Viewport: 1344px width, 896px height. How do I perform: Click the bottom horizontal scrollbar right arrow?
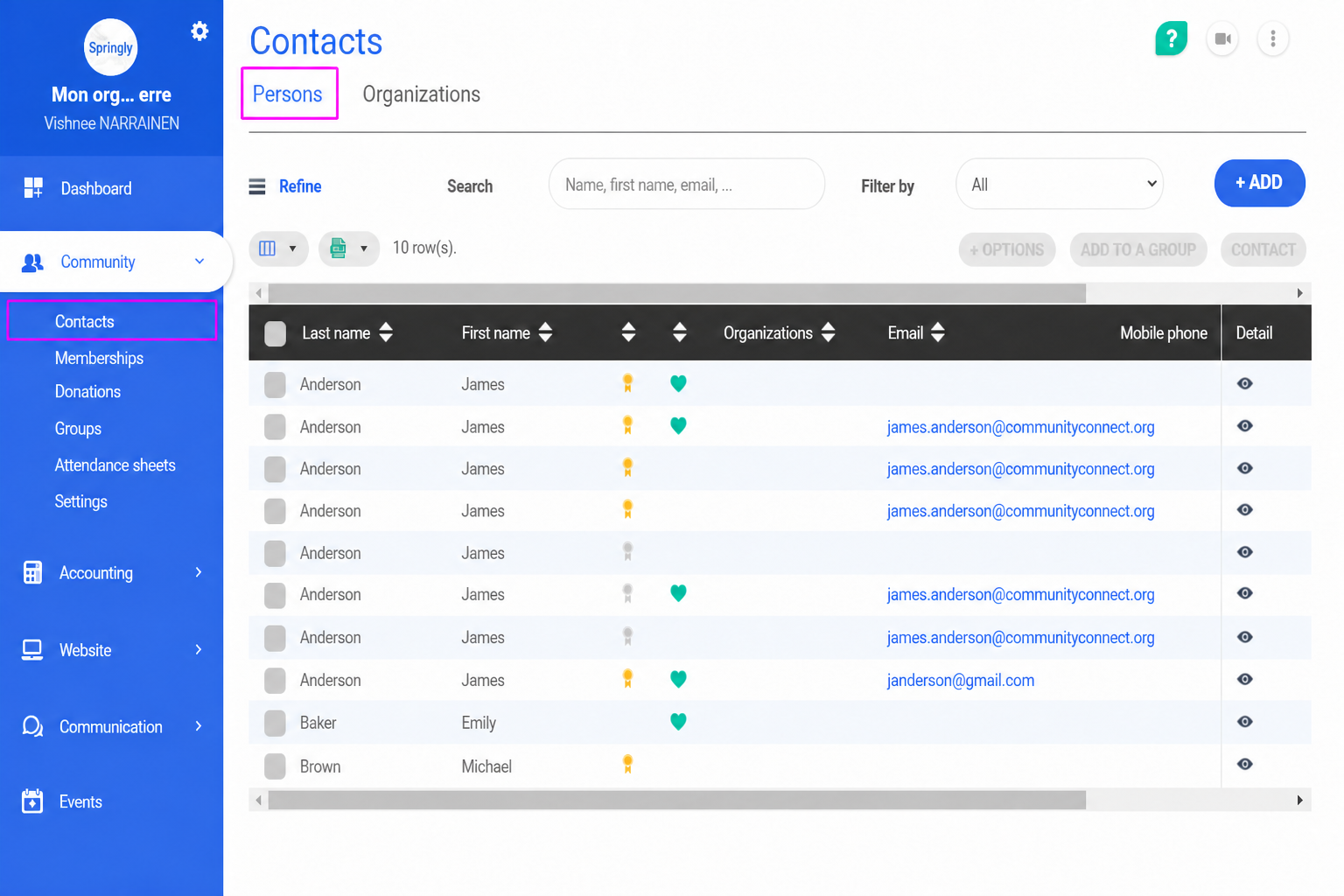pos(1299,800)
